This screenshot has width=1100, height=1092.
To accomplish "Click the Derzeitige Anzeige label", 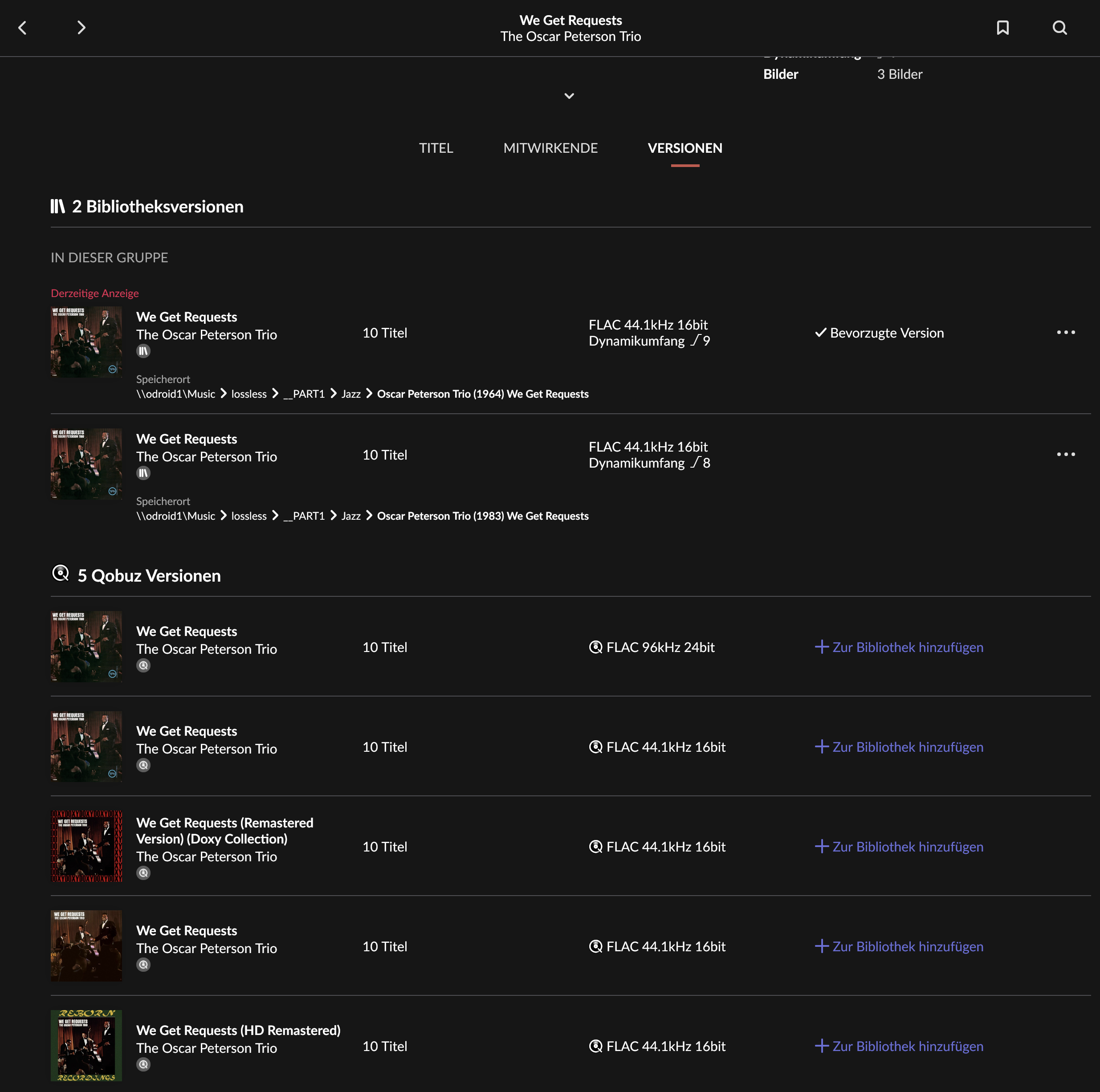I will [95, 293].
